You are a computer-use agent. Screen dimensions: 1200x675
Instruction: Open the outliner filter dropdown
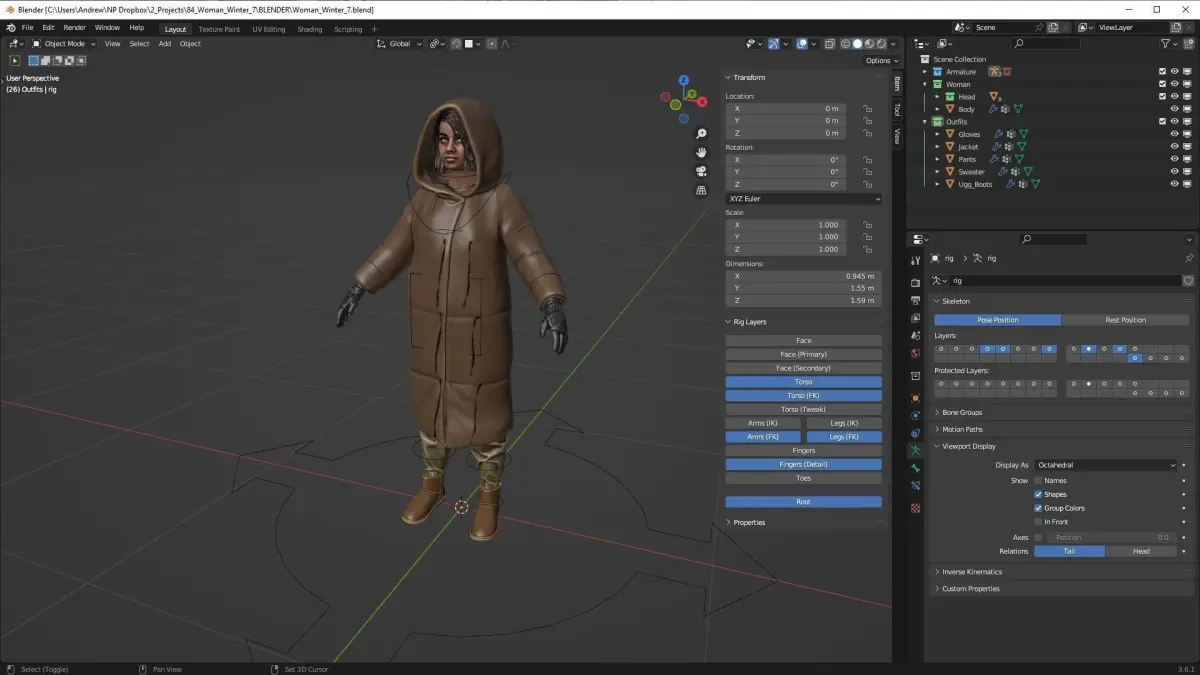(1169, 44)
